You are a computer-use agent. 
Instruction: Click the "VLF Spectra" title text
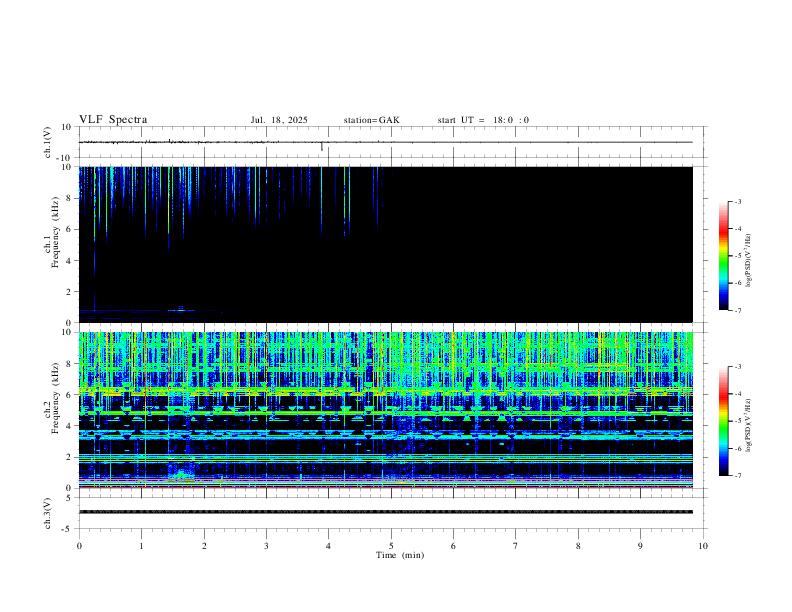pyautogui.click(x=113, y=120)
